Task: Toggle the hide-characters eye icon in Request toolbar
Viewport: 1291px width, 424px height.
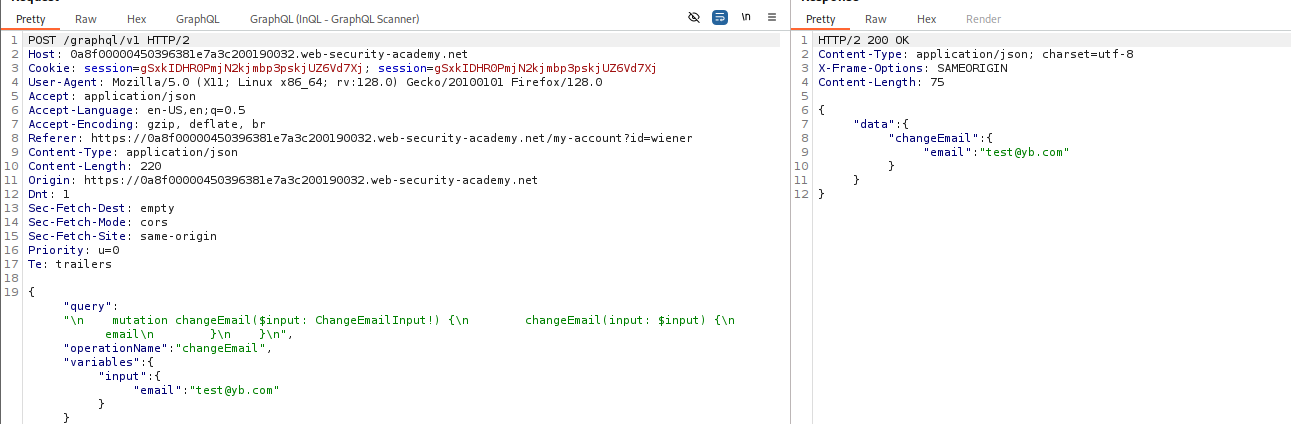Action: coord(695,18)
